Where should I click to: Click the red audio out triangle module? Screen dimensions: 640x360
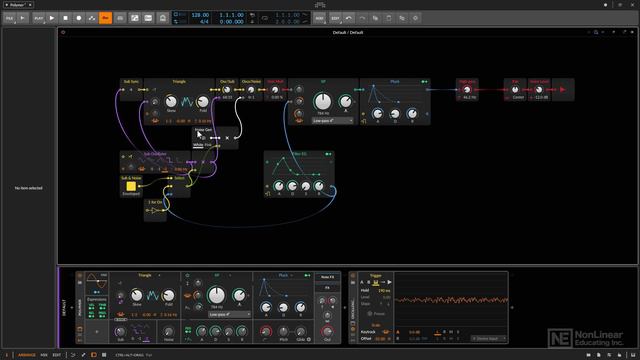point(563,90)
